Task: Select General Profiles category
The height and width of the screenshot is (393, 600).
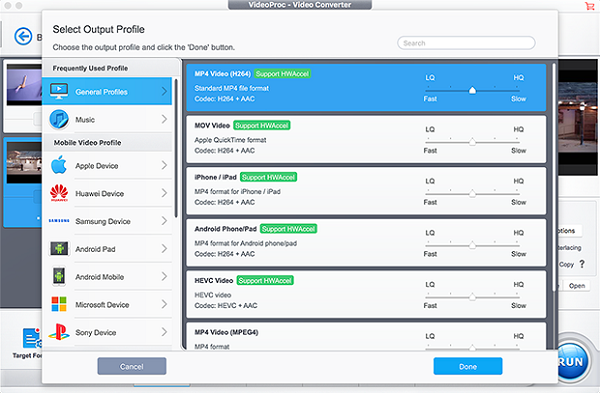Action: [x=107, y=91]
